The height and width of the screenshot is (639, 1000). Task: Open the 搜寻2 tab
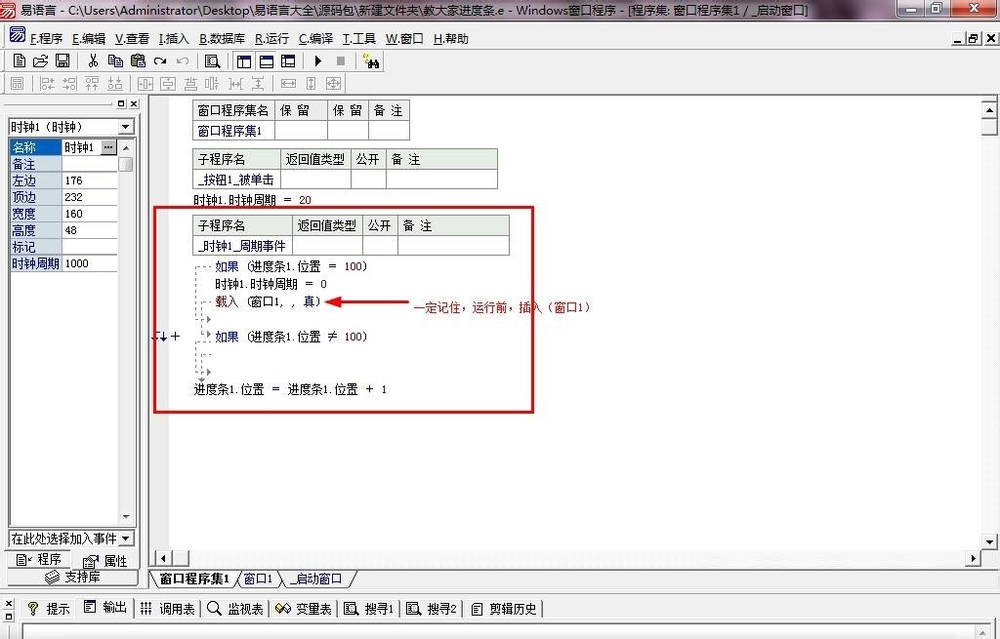[432, 609]
